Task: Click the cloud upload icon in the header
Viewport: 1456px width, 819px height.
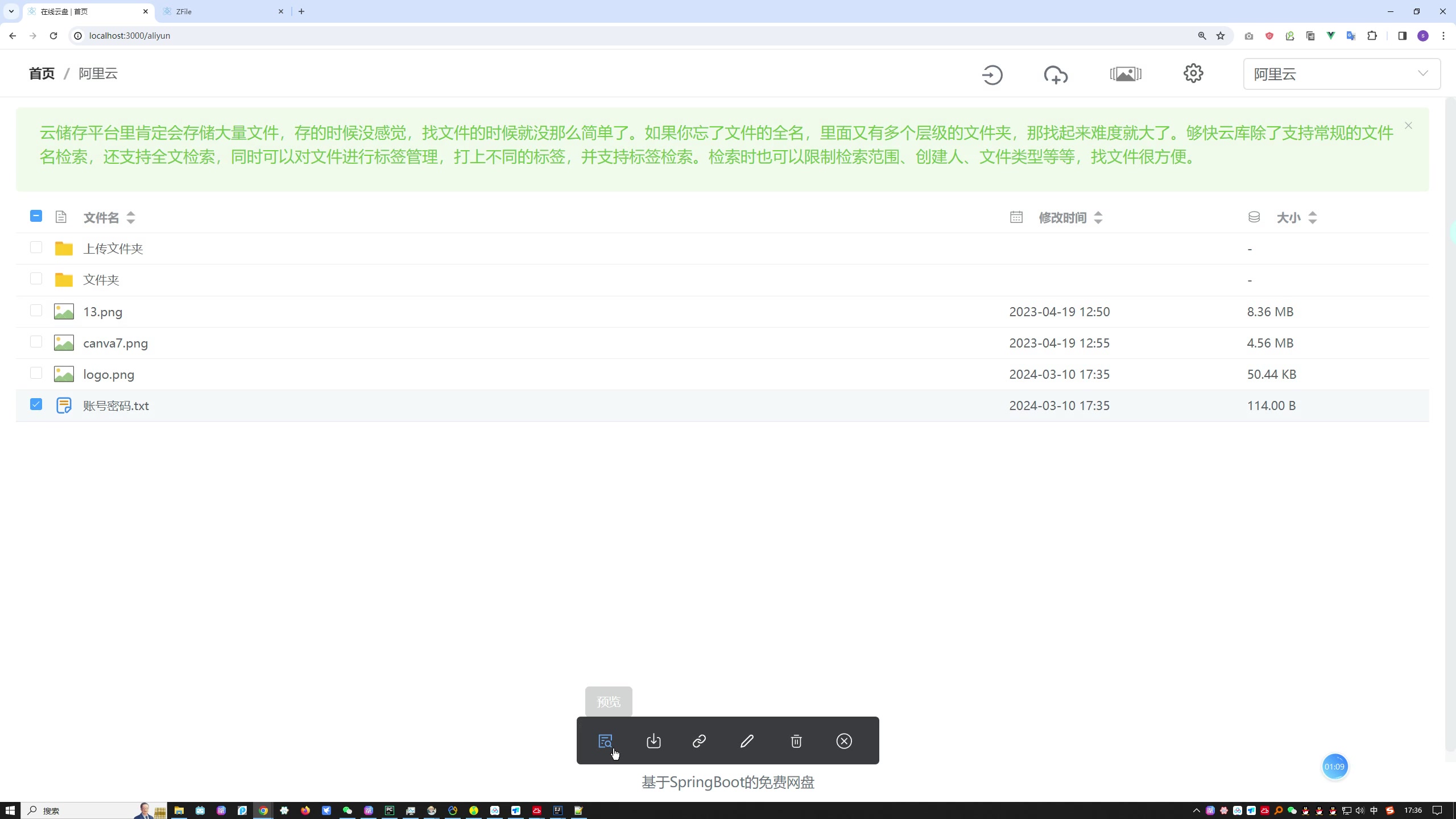Action: (x=1056, y=75)
